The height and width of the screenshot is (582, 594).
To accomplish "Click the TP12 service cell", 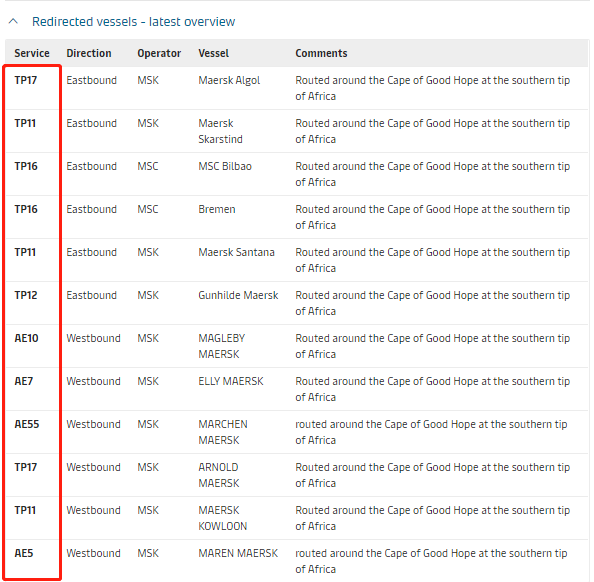I will pos(26,295).
